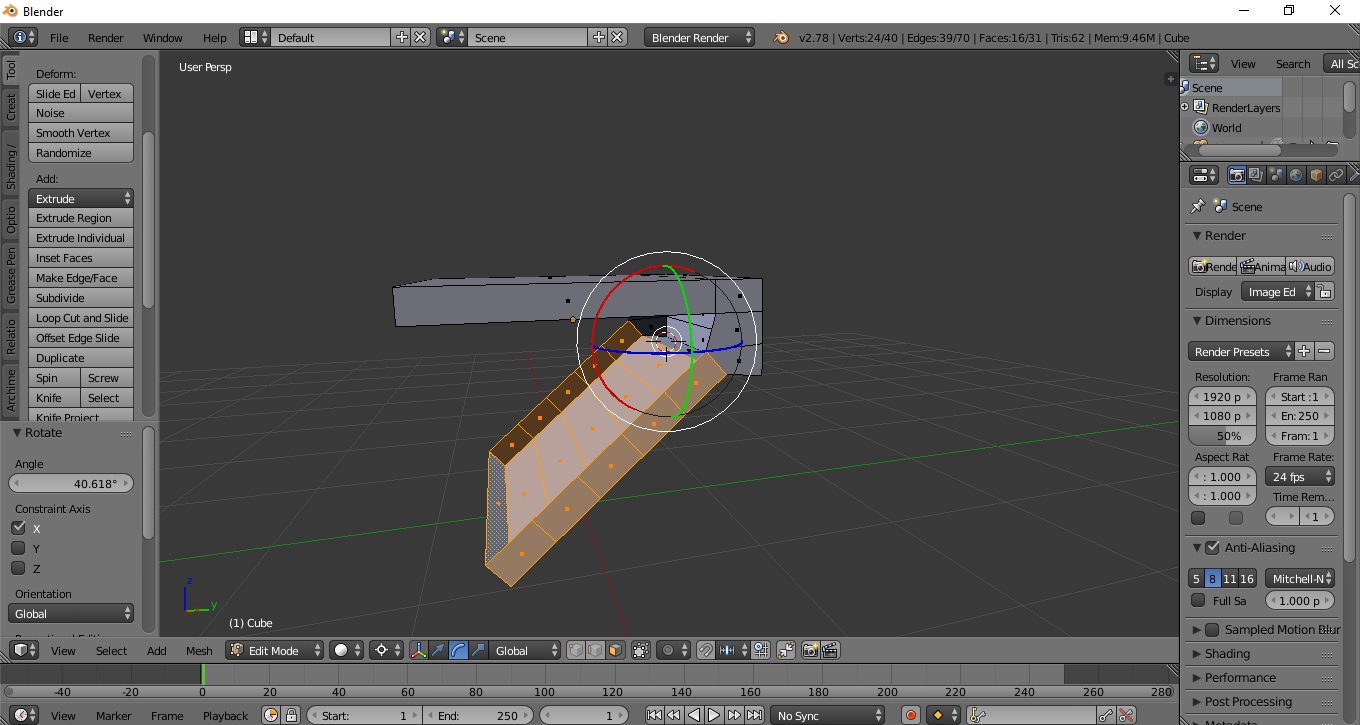Open Edit Mode dropdown
The height and width of the screenshot is (725, 1360).
coord(274,650)
